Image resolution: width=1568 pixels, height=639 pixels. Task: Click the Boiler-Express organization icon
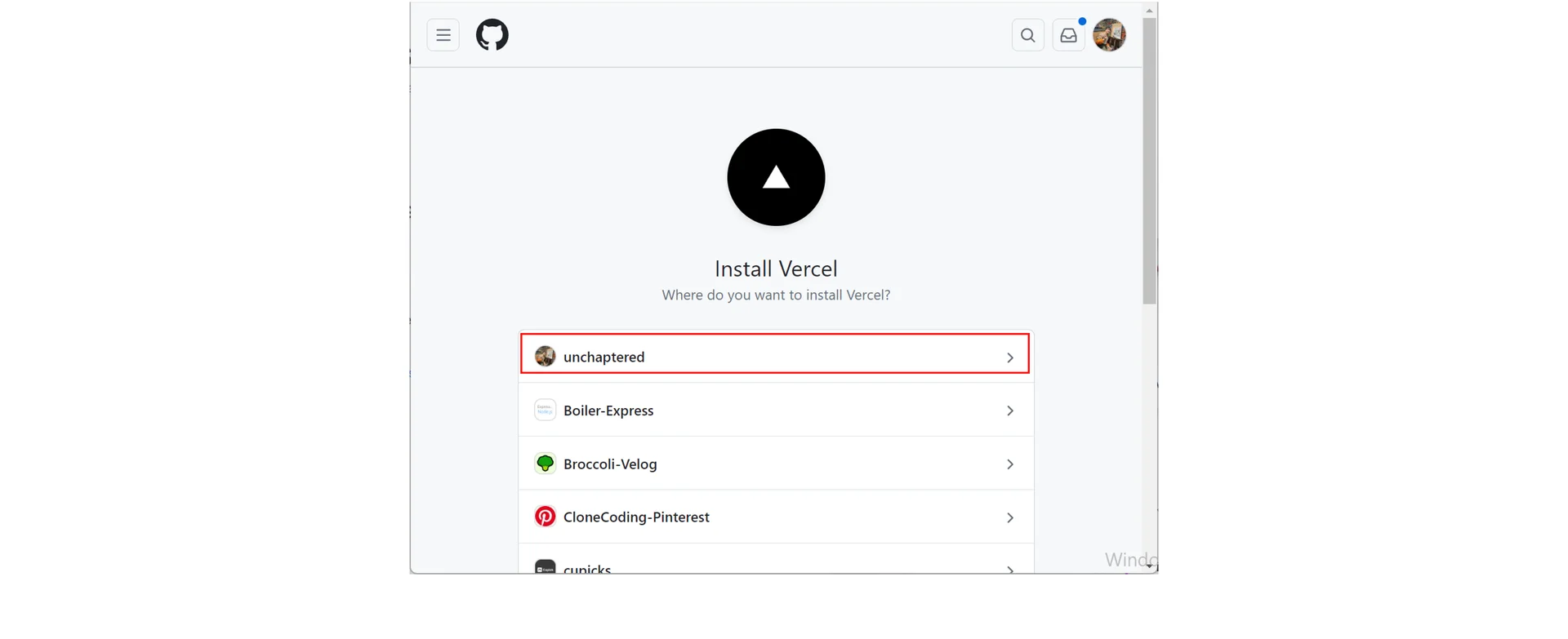(x=545, y=410)
